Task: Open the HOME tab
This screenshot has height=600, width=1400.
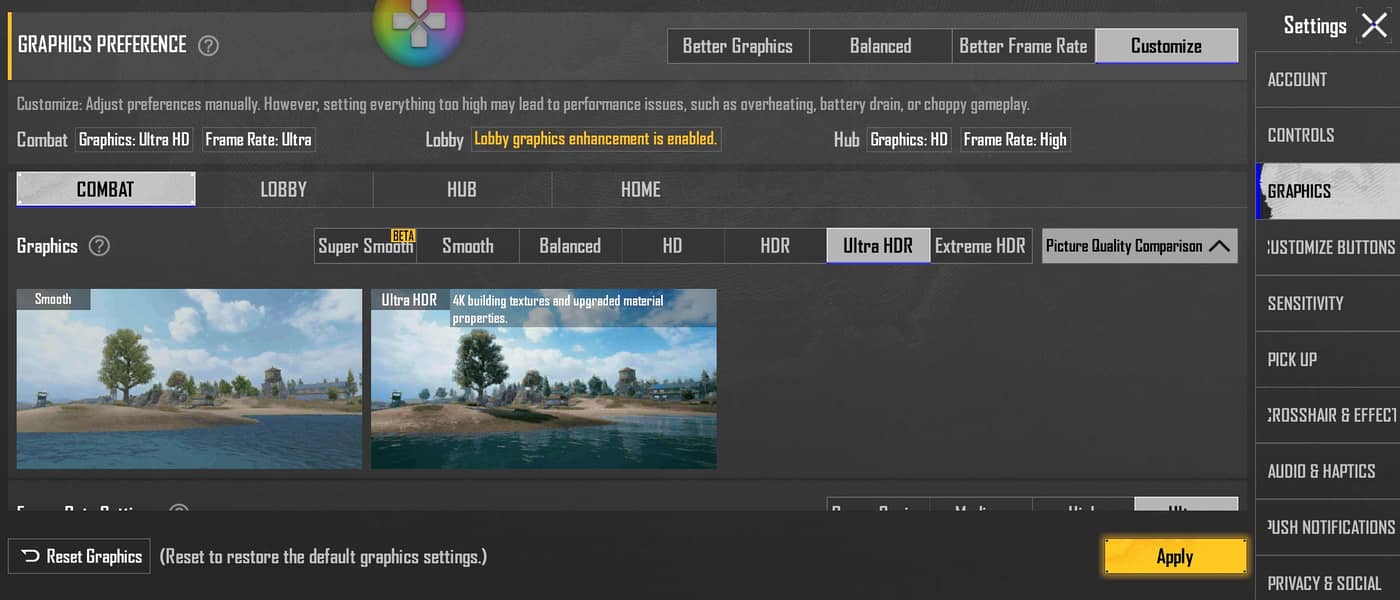Action: pyautogui.click(x=641, y=189)
